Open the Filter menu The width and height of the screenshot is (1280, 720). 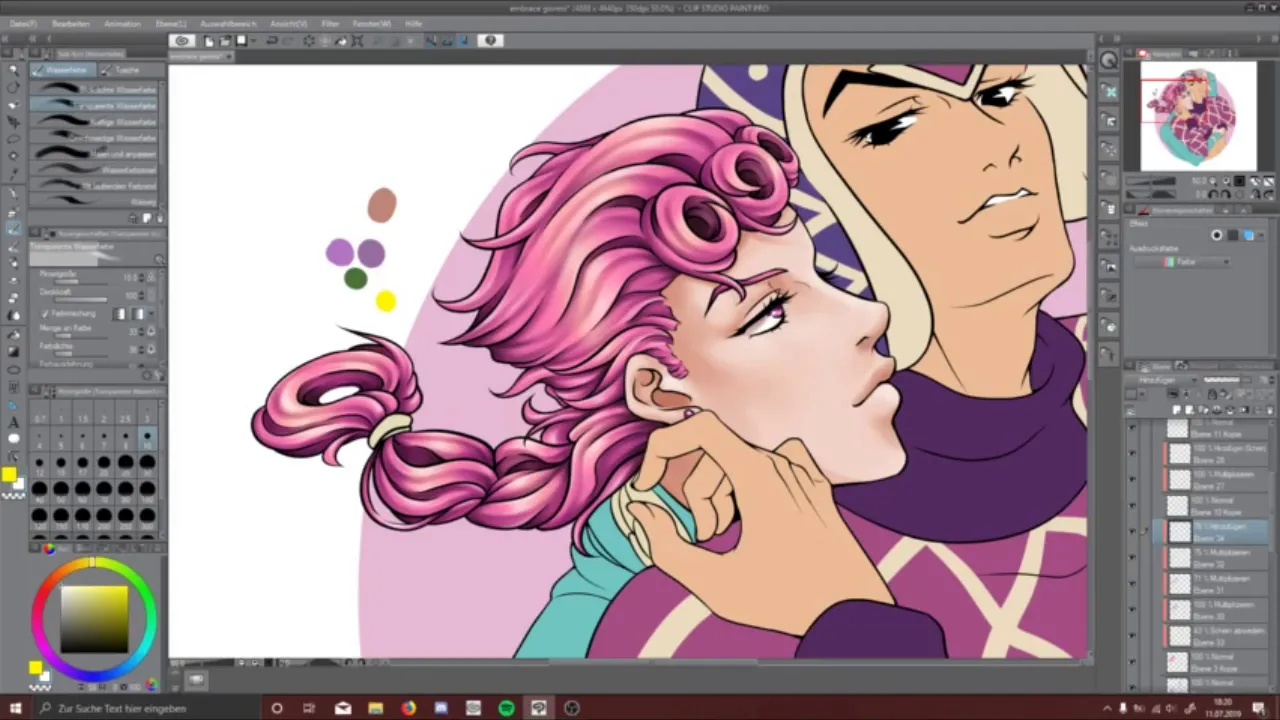tap(330, 23)
